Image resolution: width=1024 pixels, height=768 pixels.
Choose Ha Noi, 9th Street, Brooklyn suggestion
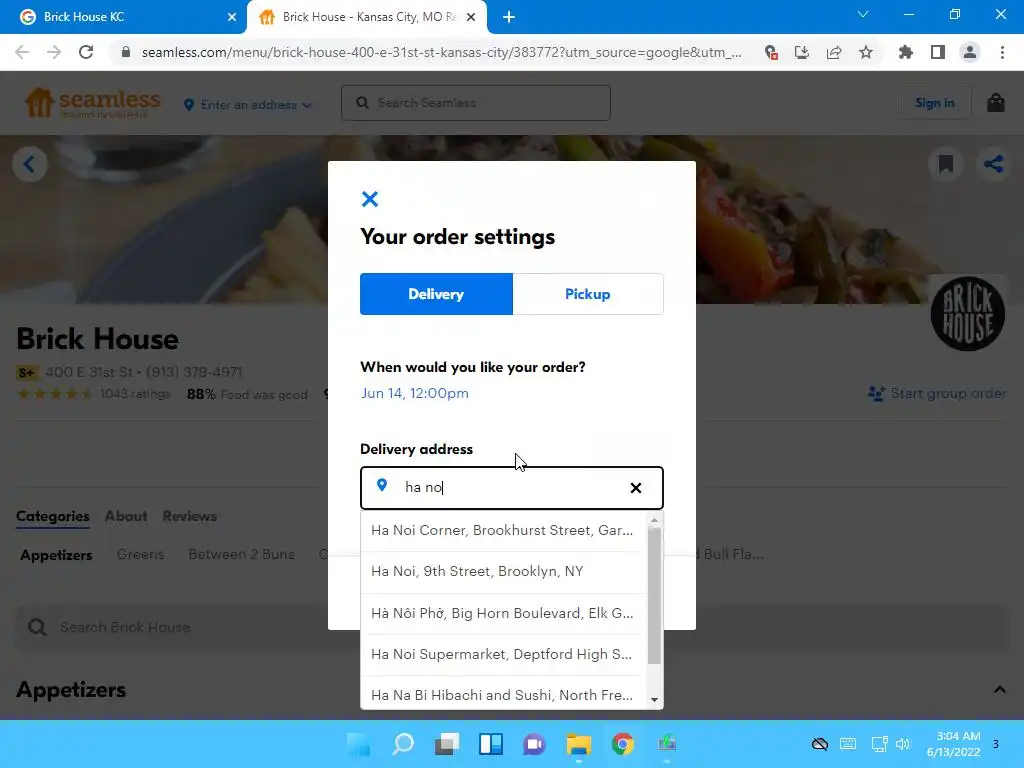(502, 571)
